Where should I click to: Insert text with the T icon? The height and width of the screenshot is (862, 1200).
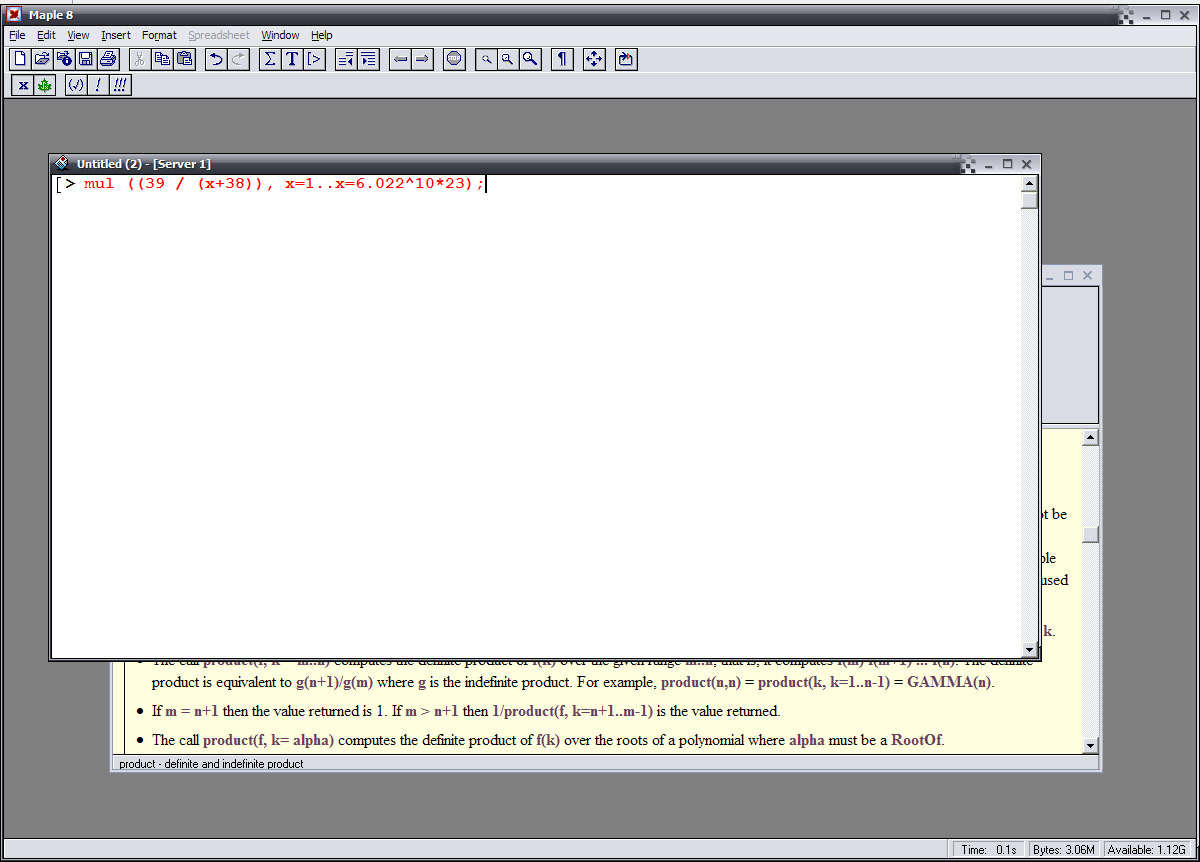click(292, 60)
